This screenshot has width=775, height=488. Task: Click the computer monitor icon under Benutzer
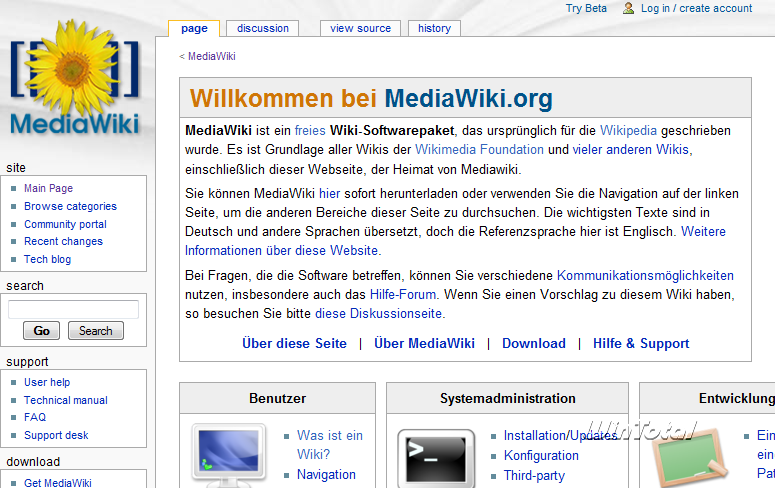point(228,453)
